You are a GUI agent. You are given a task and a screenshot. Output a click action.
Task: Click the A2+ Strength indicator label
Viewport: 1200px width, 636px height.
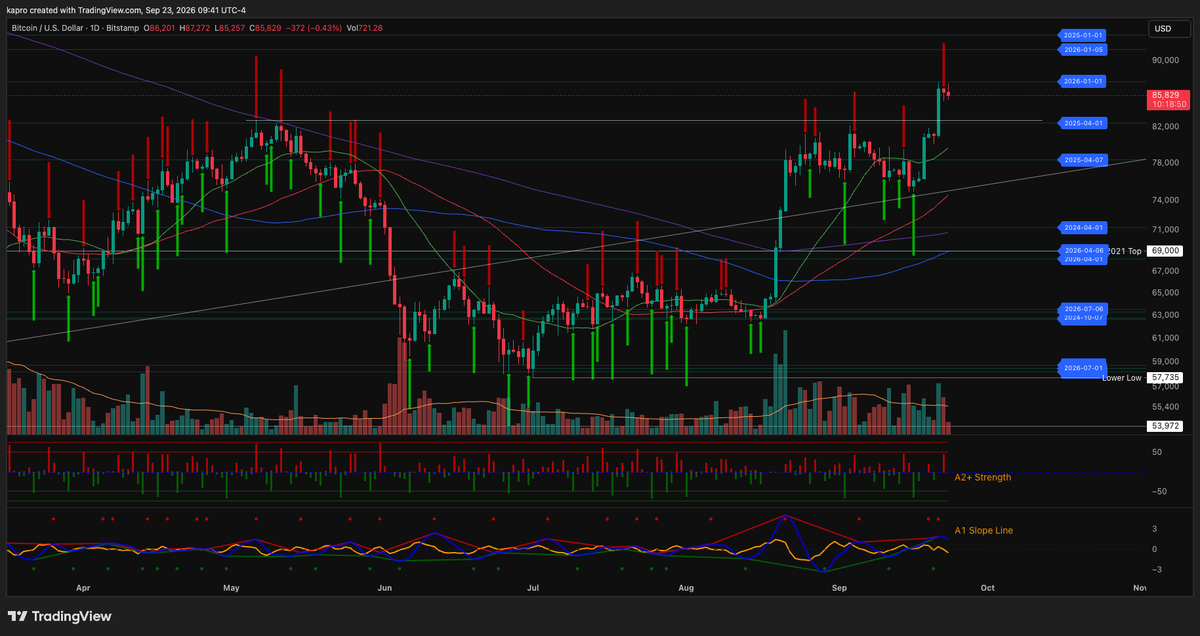coord(983,477)
